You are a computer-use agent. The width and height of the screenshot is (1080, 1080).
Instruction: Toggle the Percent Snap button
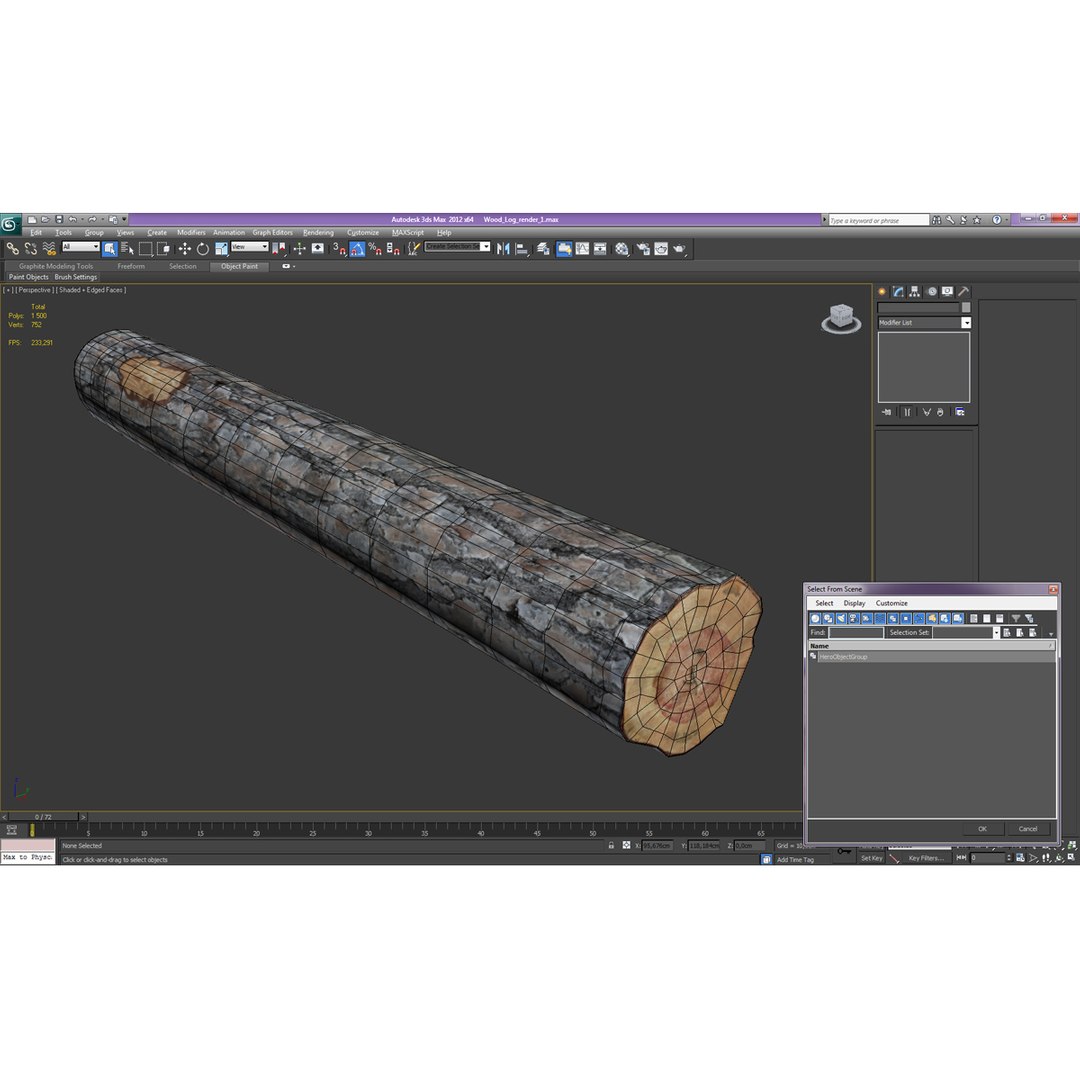click(x=375, y=249)
